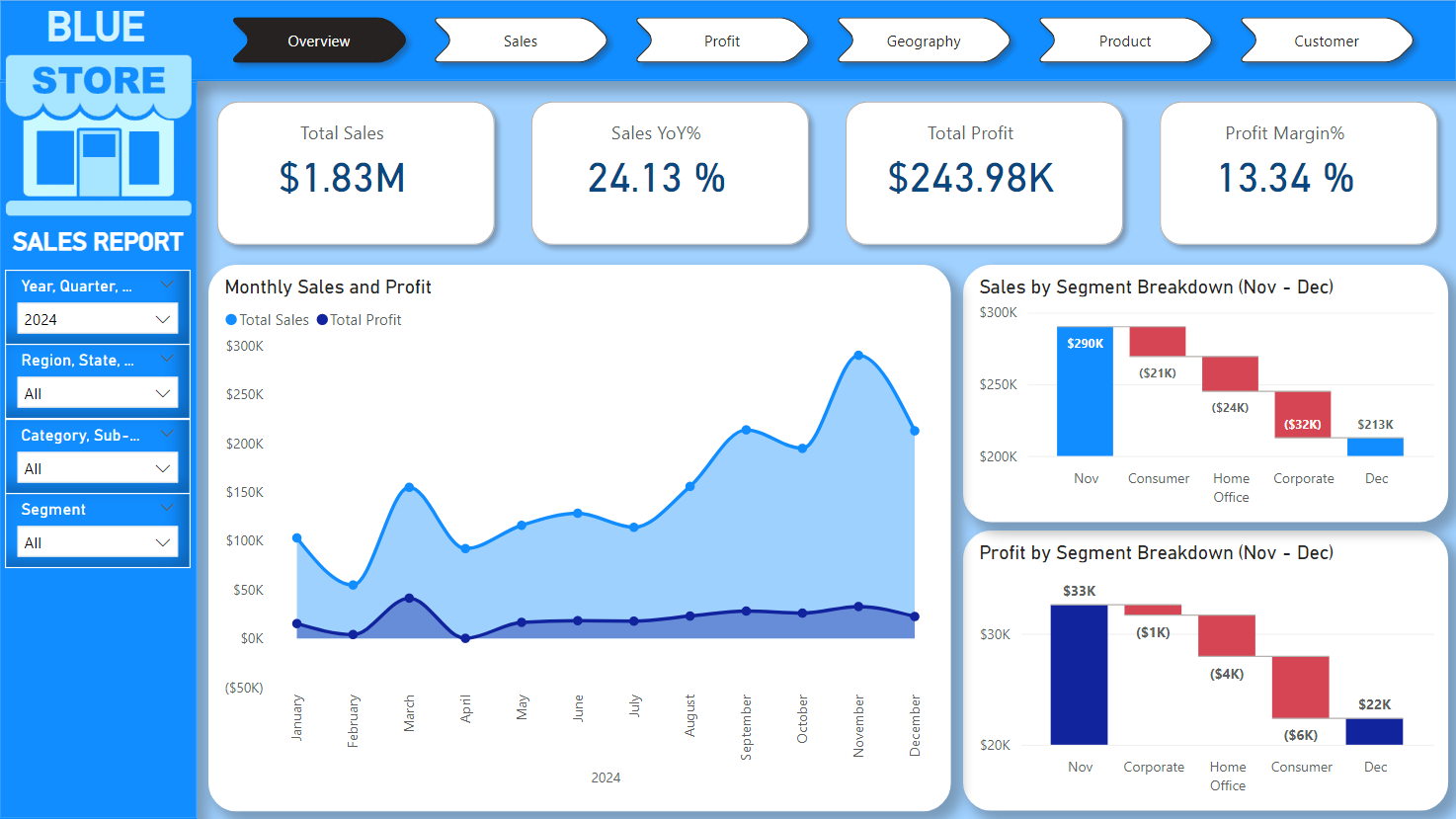This screenshot has height=819, width=1456.
Task: Go to the Geography page
Action: (x=924, y=41)
